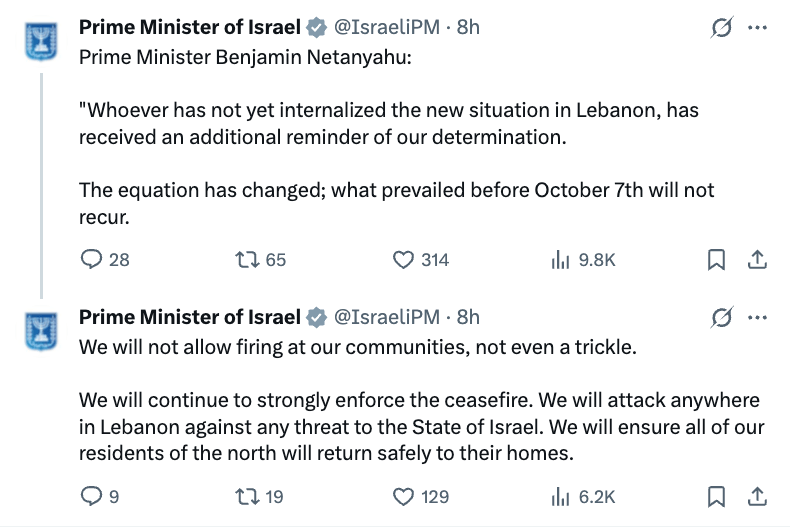Open more options menu on first tweet

point(757,28)
